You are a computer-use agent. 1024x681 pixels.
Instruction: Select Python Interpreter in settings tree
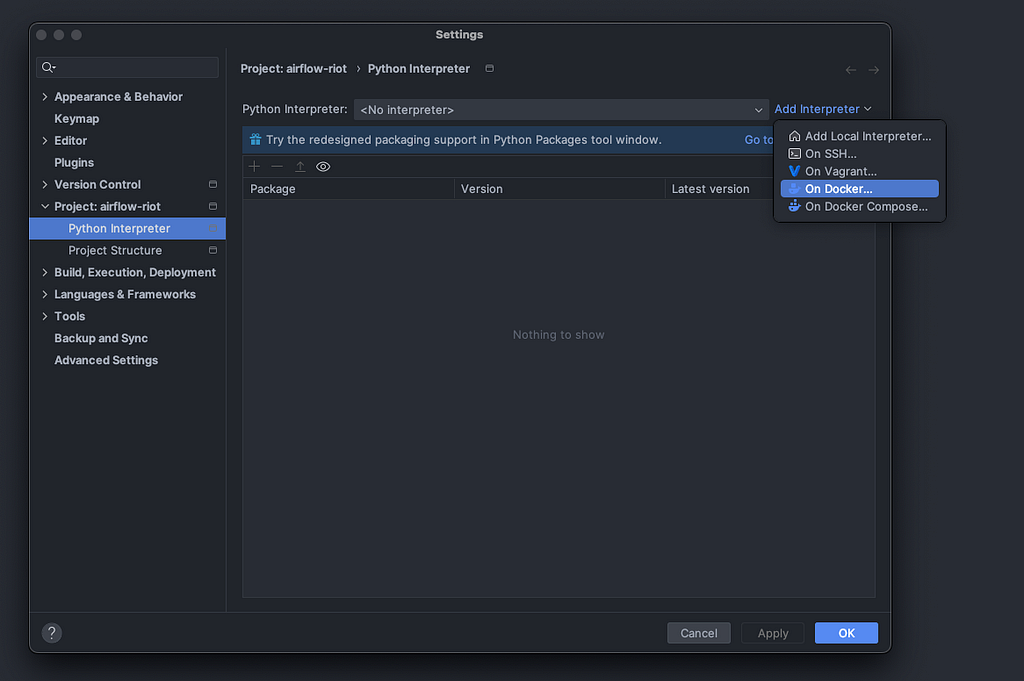127,229
